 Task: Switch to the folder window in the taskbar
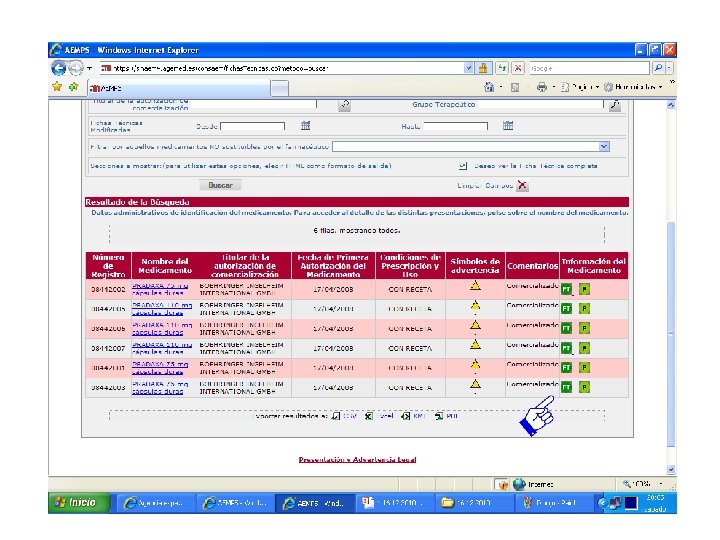click(475, 503)
